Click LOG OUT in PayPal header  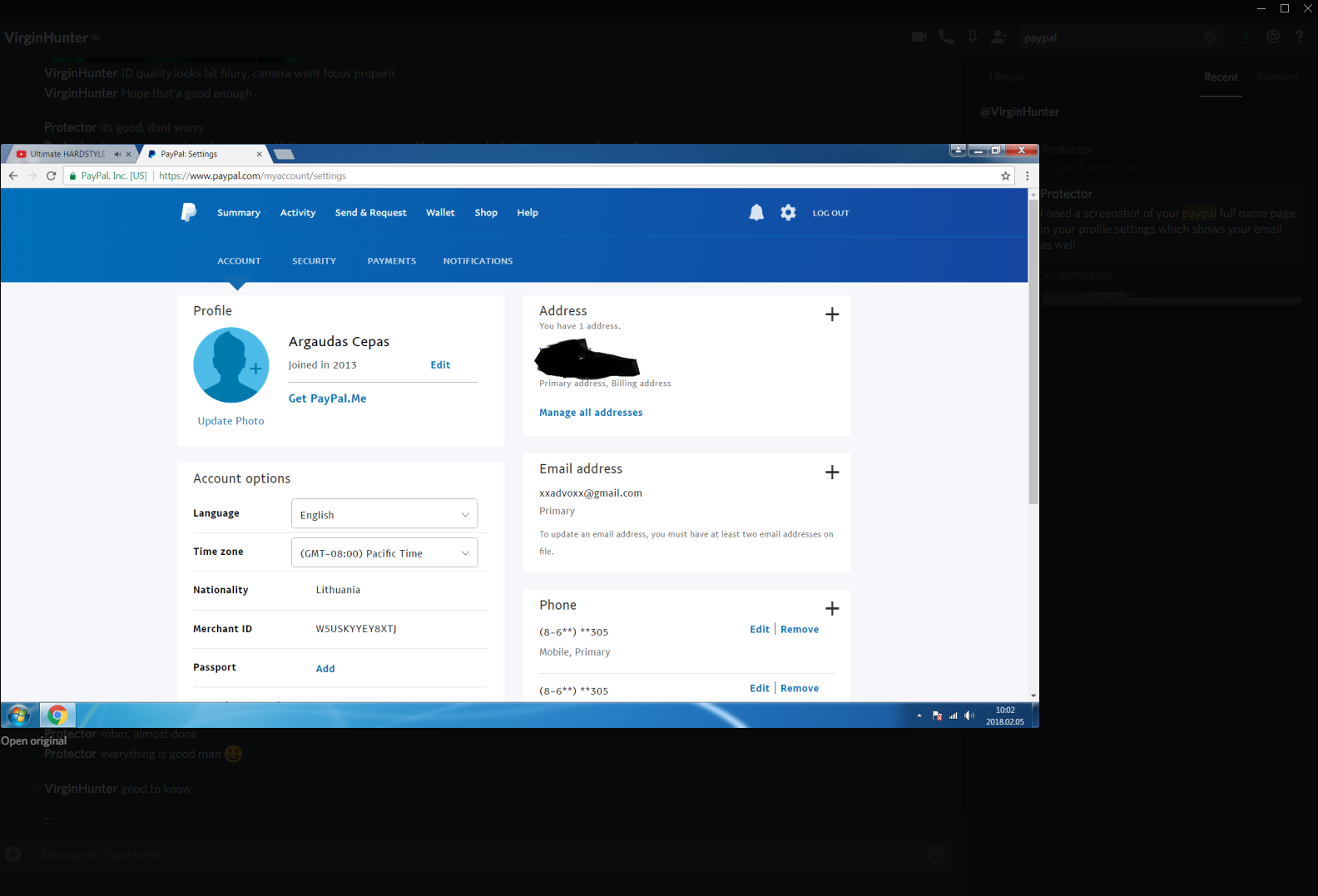[x=831, y=214]
